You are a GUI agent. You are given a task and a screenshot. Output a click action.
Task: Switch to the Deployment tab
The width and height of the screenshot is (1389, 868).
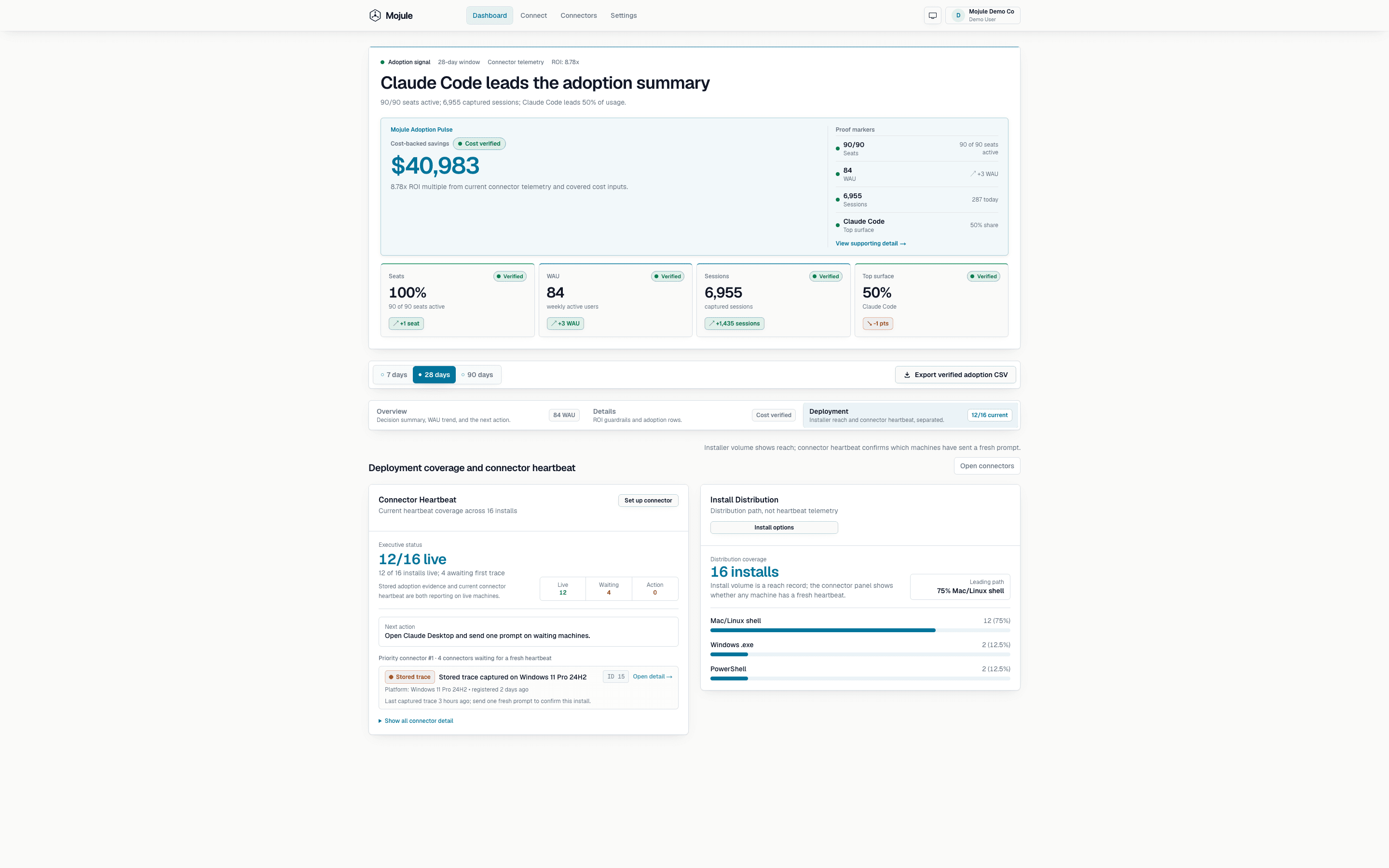tap(910, 415)
